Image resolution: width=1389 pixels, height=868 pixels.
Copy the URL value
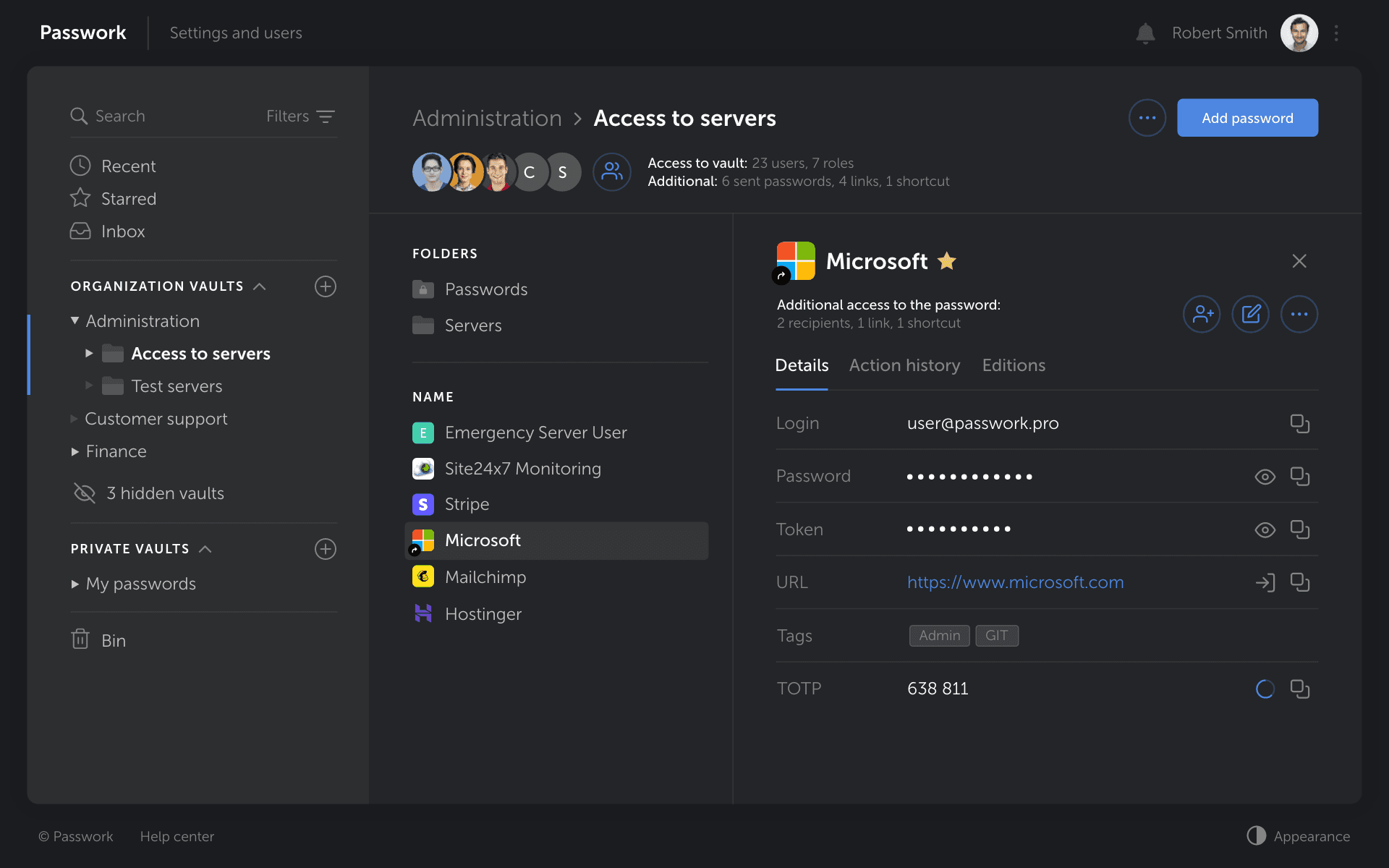point(1300,582)
